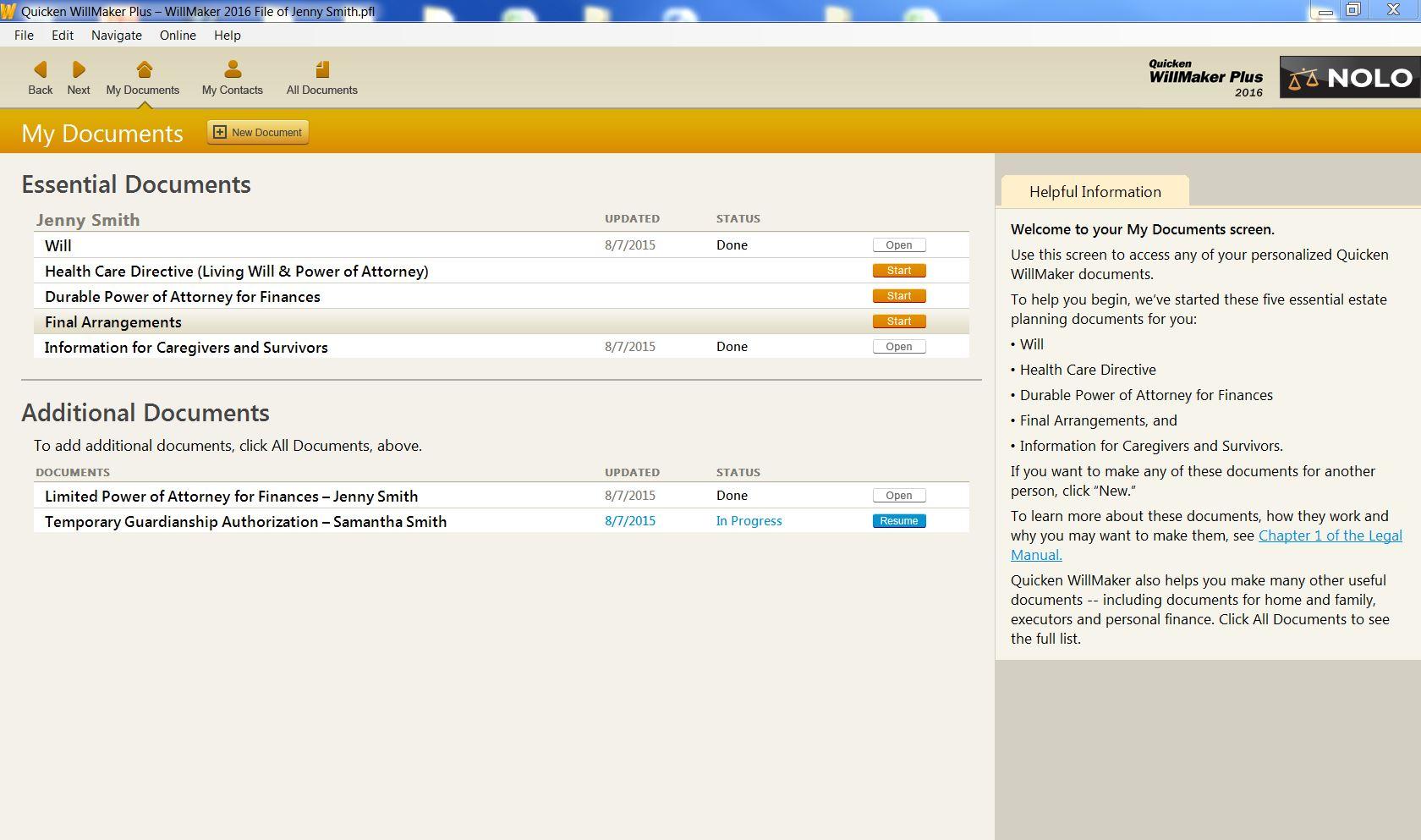The image size is (1421, 840).
Task: Open the Navigate menu
Action: (x=117, y=36)
